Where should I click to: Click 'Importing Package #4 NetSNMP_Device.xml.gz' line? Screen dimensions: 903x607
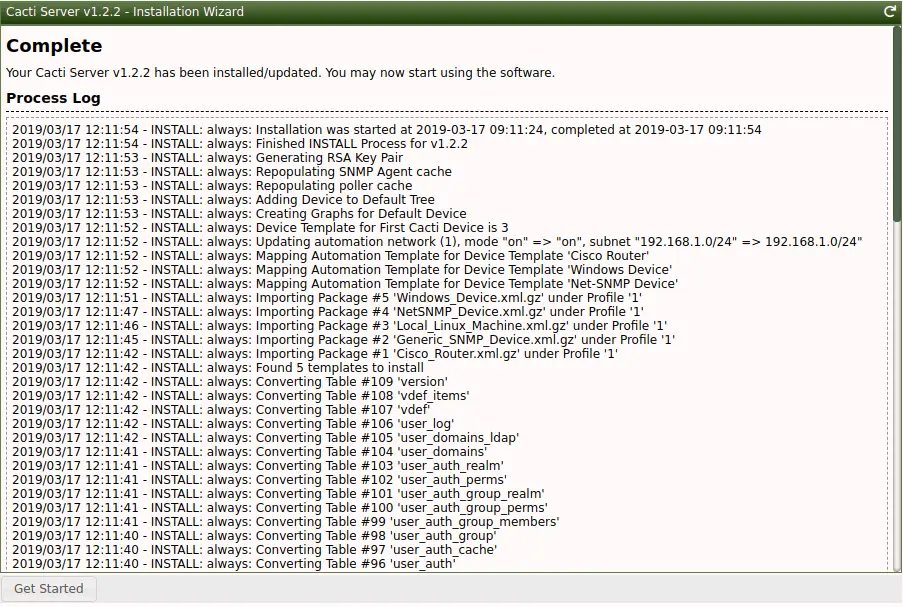328,312
